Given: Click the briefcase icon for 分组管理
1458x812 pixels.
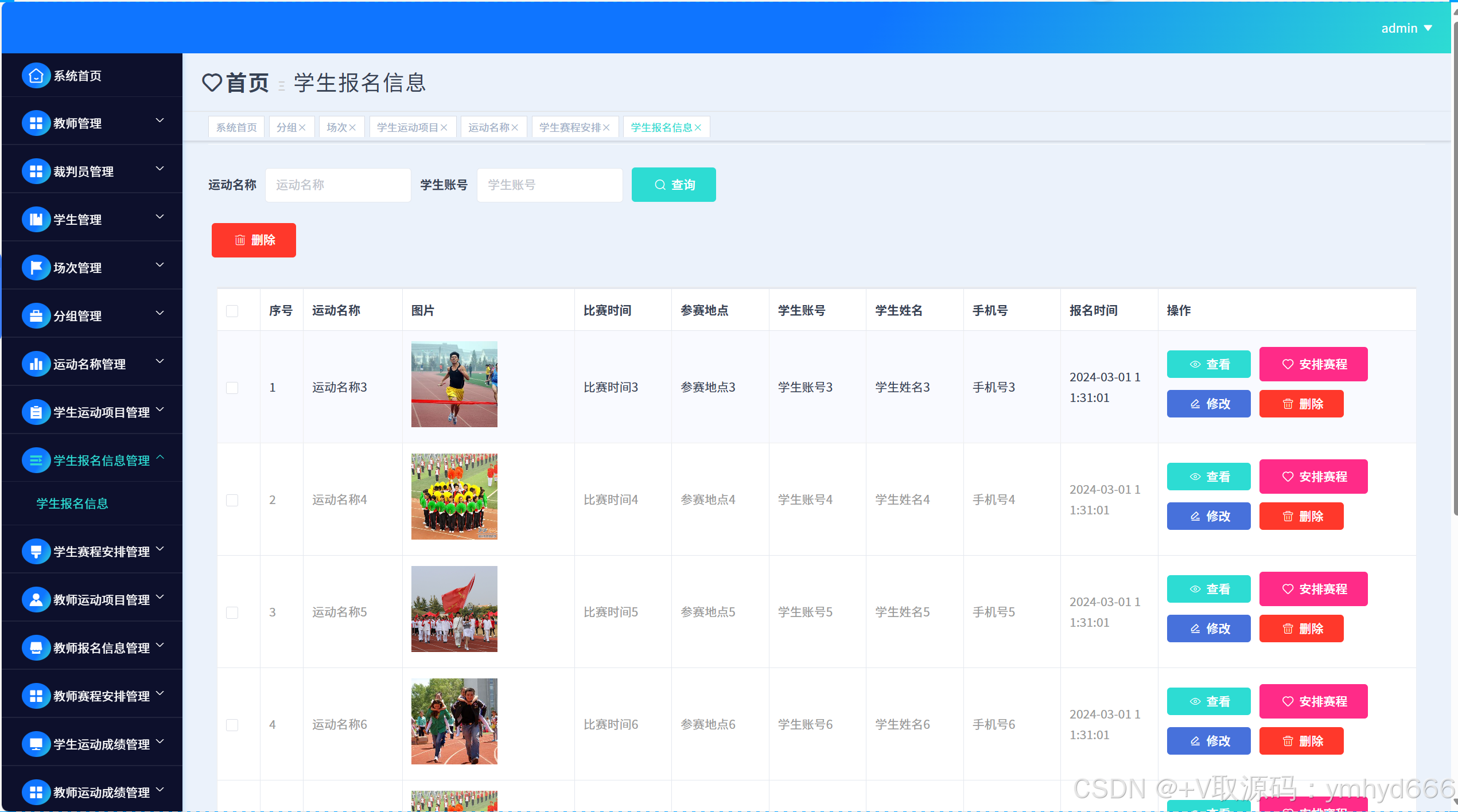Looking at the screenshot, I should pos(36,316).
